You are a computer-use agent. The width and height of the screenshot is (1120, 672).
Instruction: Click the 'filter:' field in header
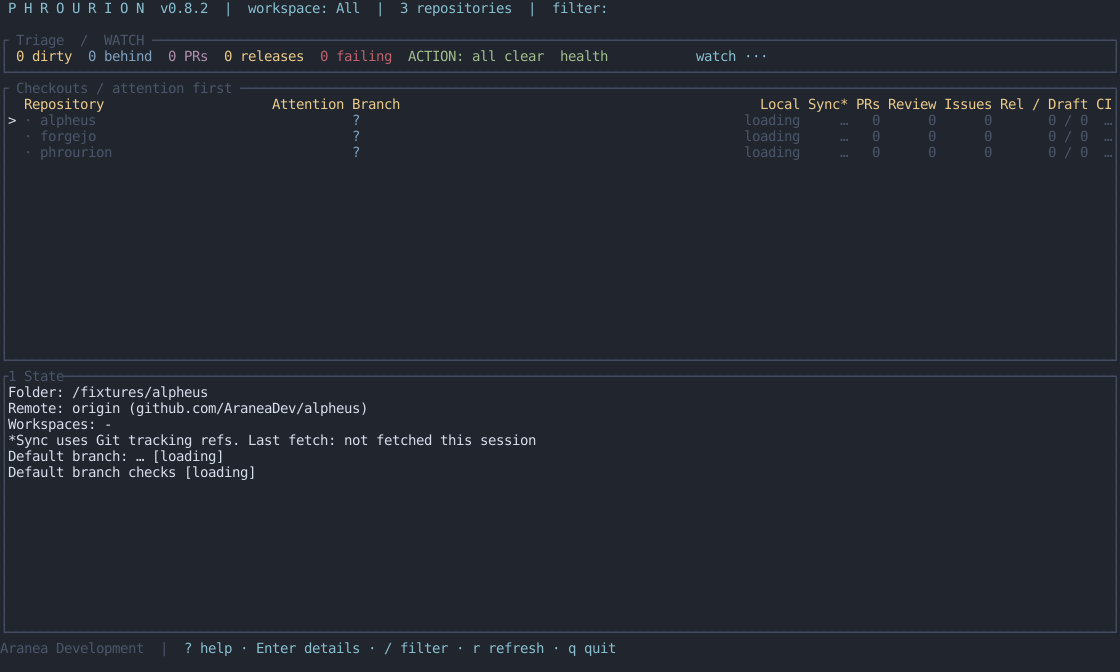click(579, 9)
